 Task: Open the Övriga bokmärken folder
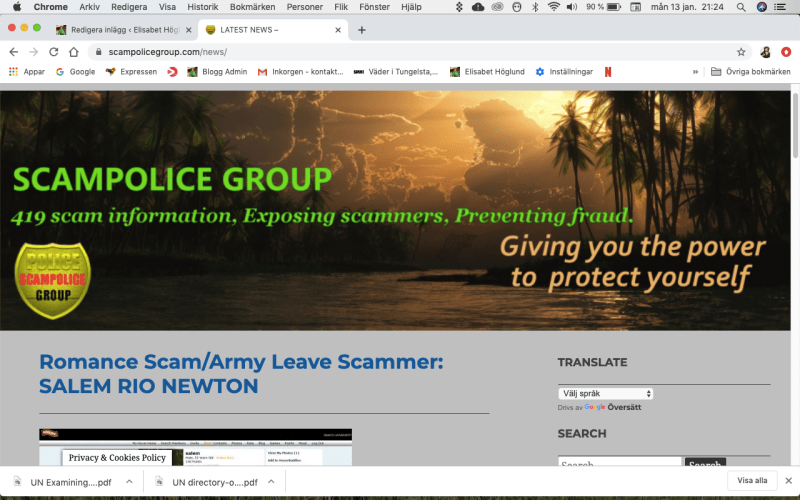751,72
